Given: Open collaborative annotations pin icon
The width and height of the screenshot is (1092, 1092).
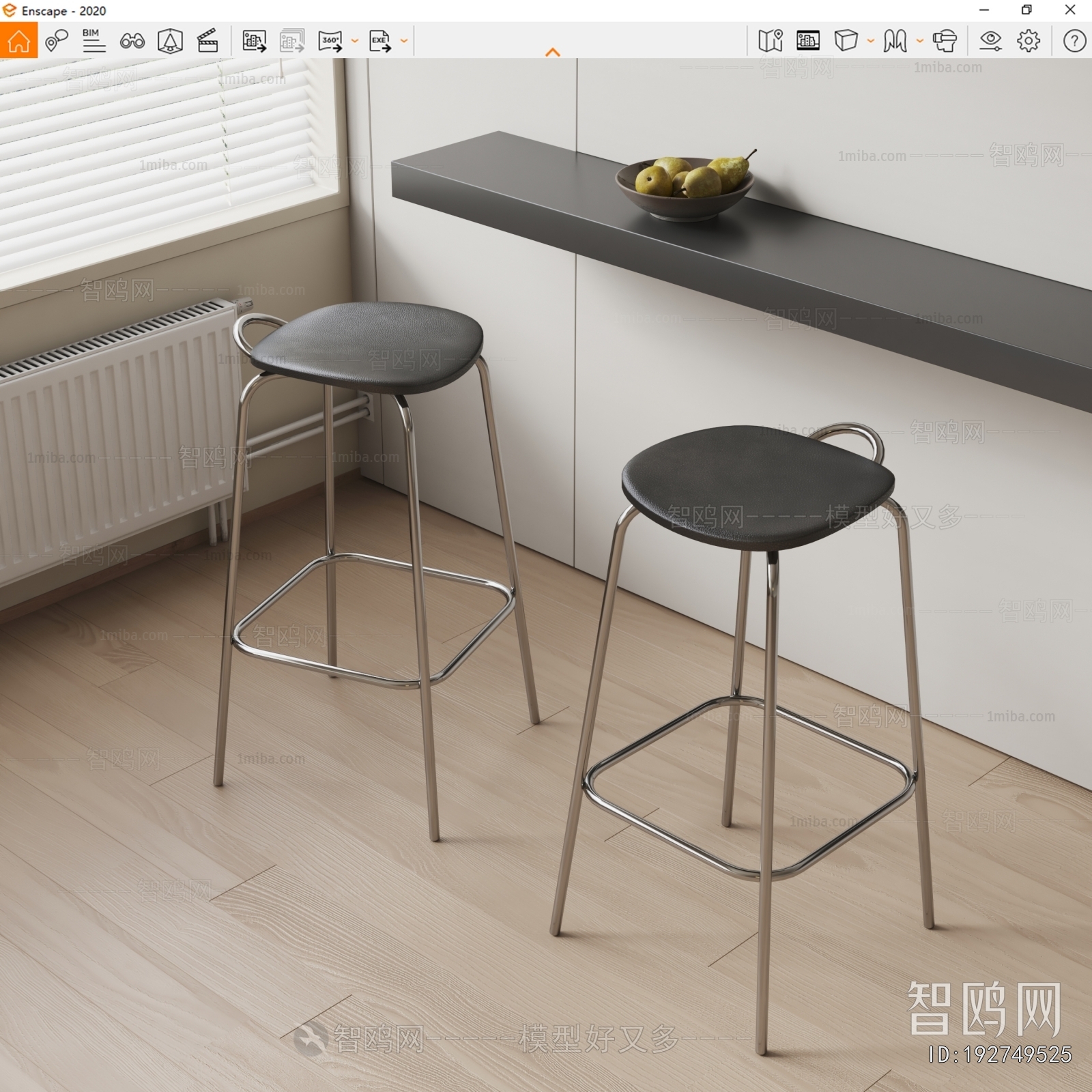Looking at the screenshot, I should 56,41.
